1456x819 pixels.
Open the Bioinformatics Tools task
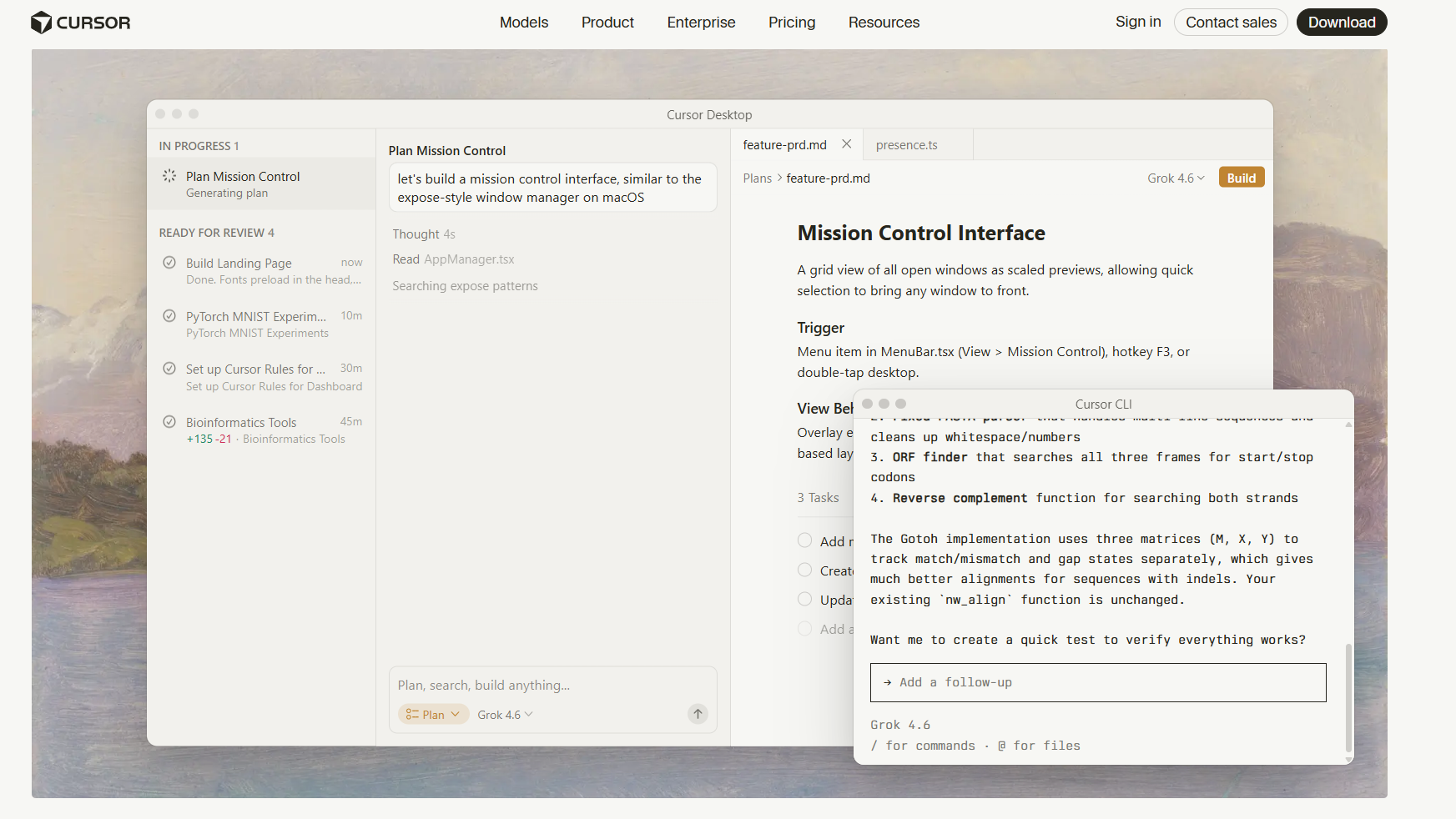click(x=261, y=430)
